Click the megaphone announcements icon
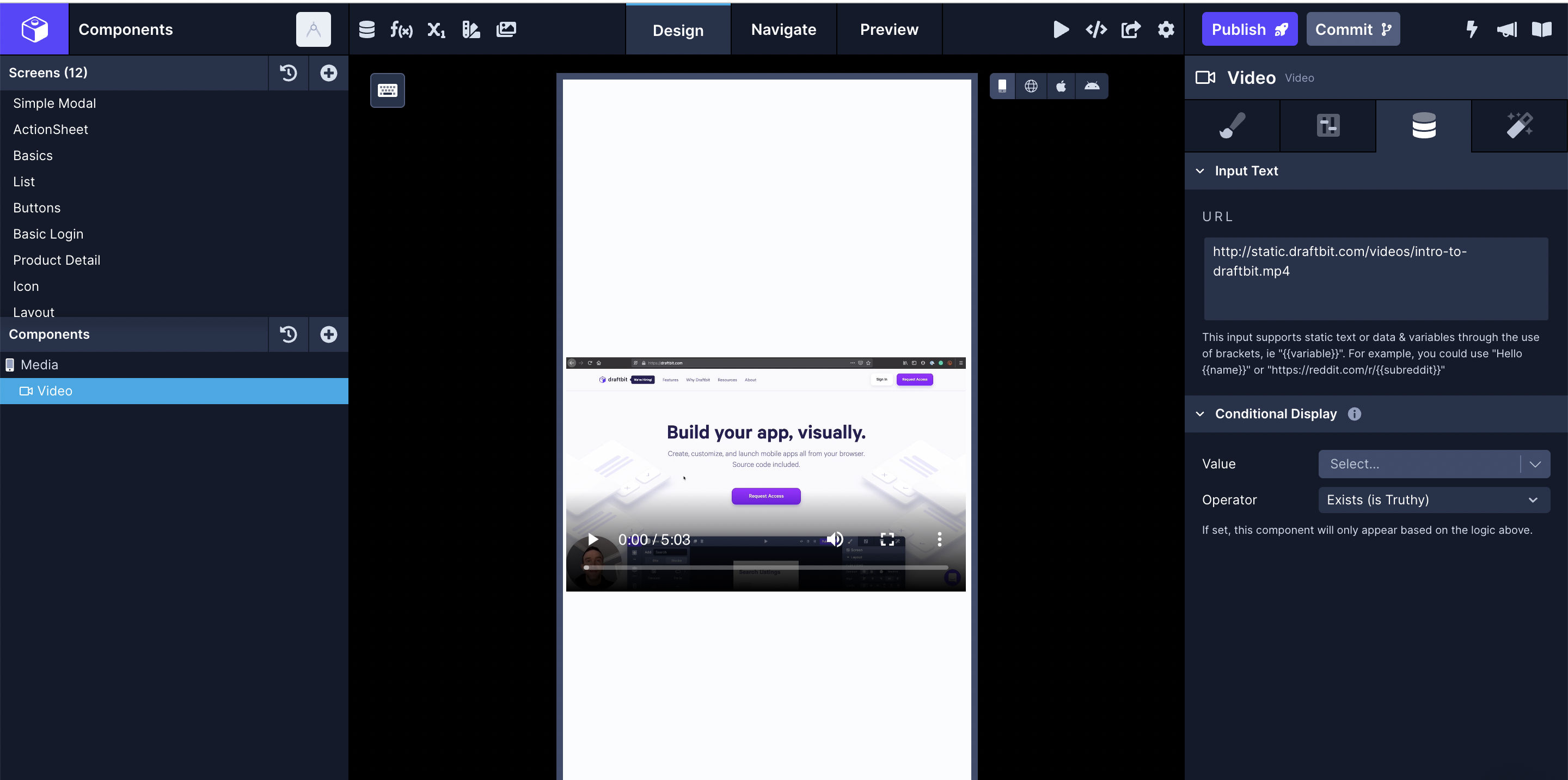 1507,29
